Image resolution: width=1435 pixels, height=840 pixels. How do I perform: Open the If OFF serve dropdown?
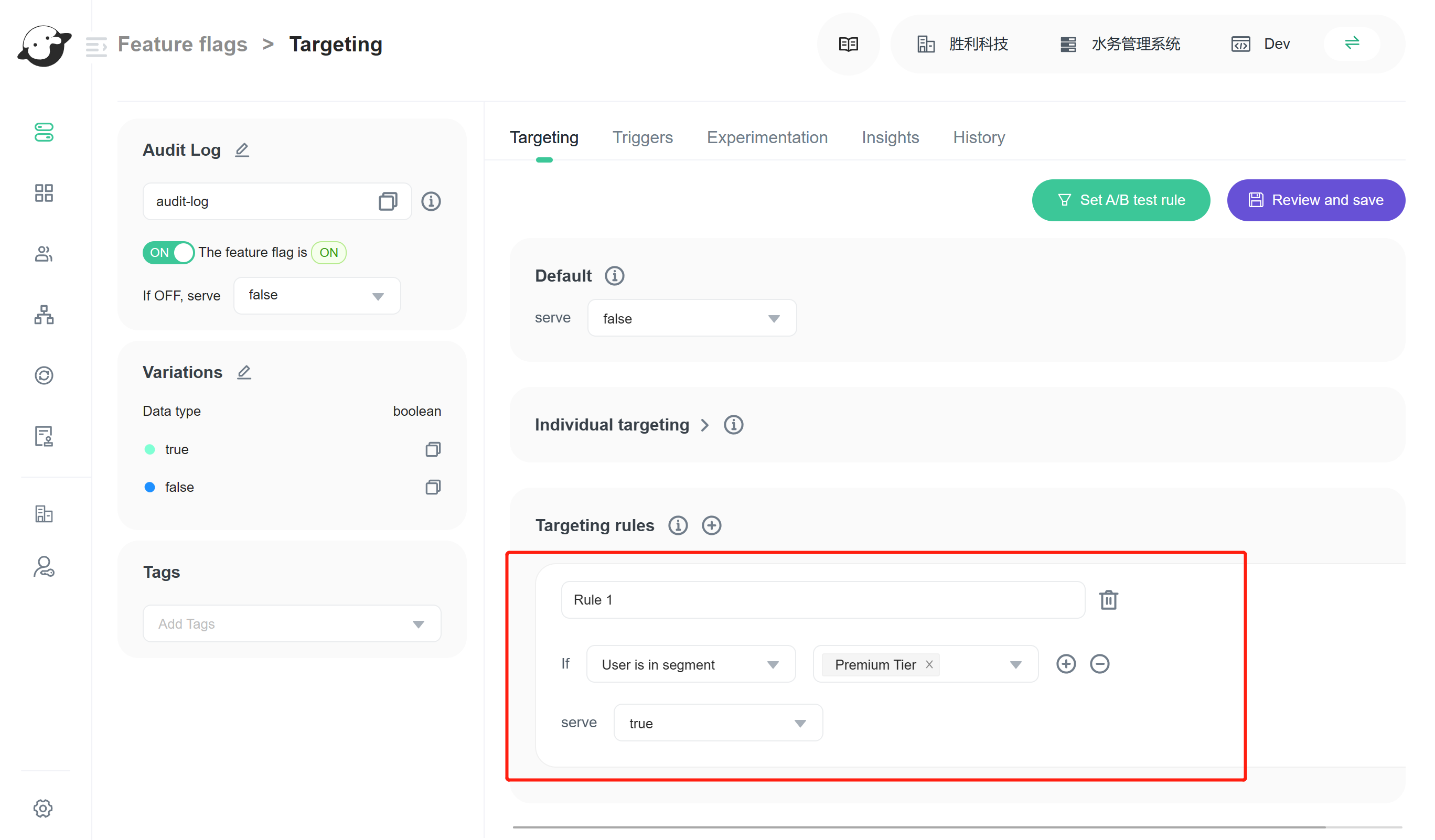tap(317, 295)
